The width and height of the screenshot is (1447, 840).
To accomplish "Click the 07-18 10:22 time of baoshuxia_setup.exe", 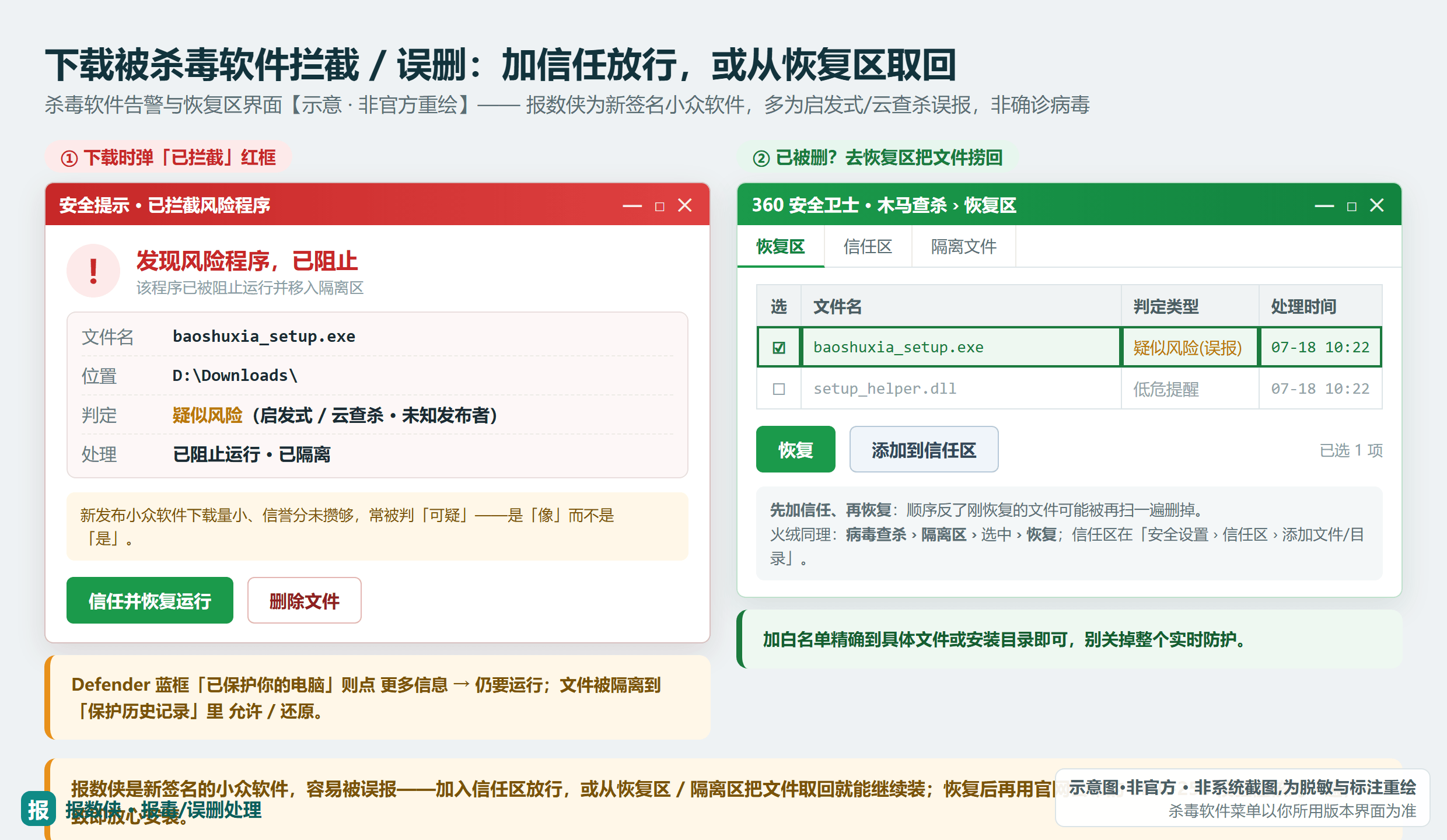I will click(x=1320, y=348).
